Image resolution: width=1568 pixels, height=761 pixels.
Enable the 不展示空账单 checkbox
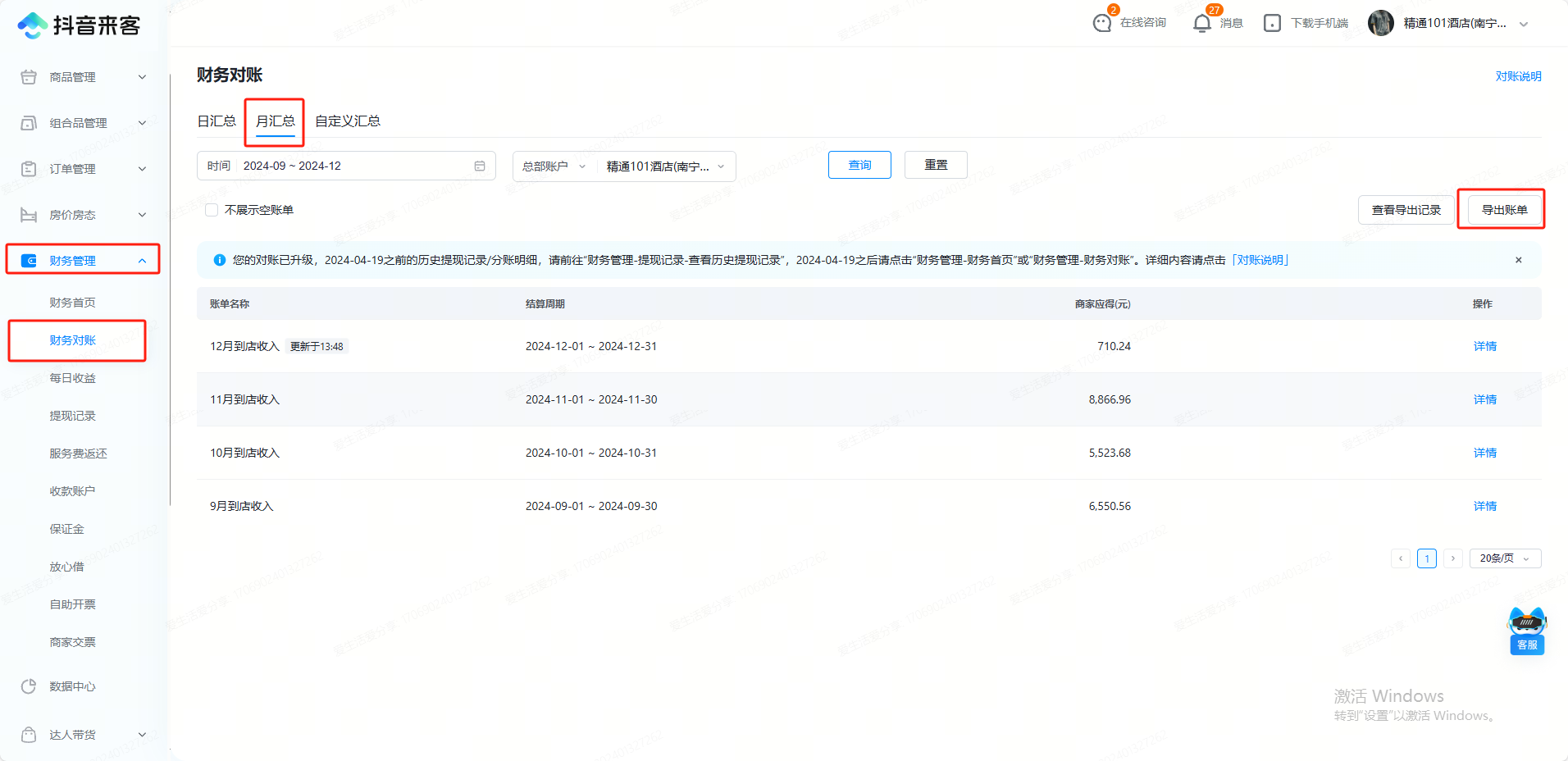pos(212,210)
